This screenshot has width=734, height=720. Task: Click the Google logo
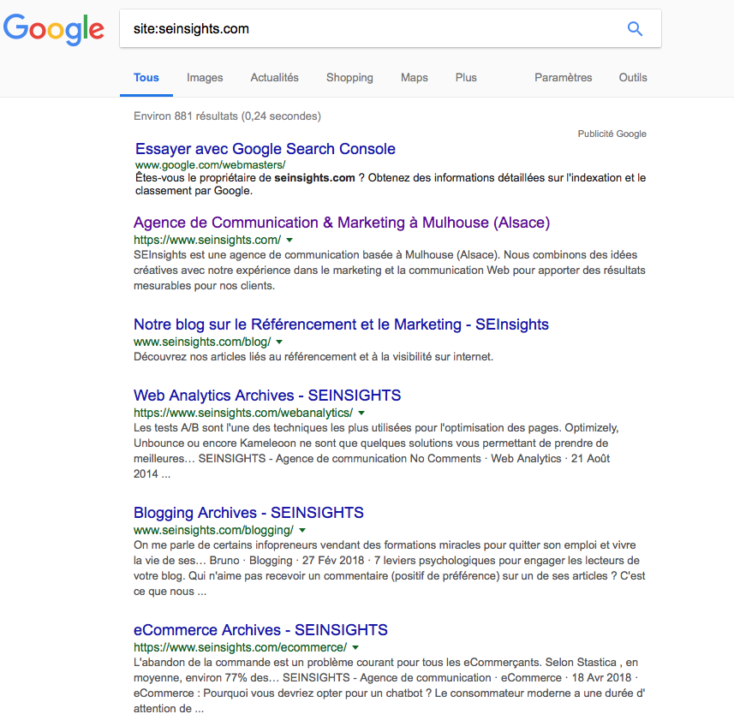tap(54, 28)
